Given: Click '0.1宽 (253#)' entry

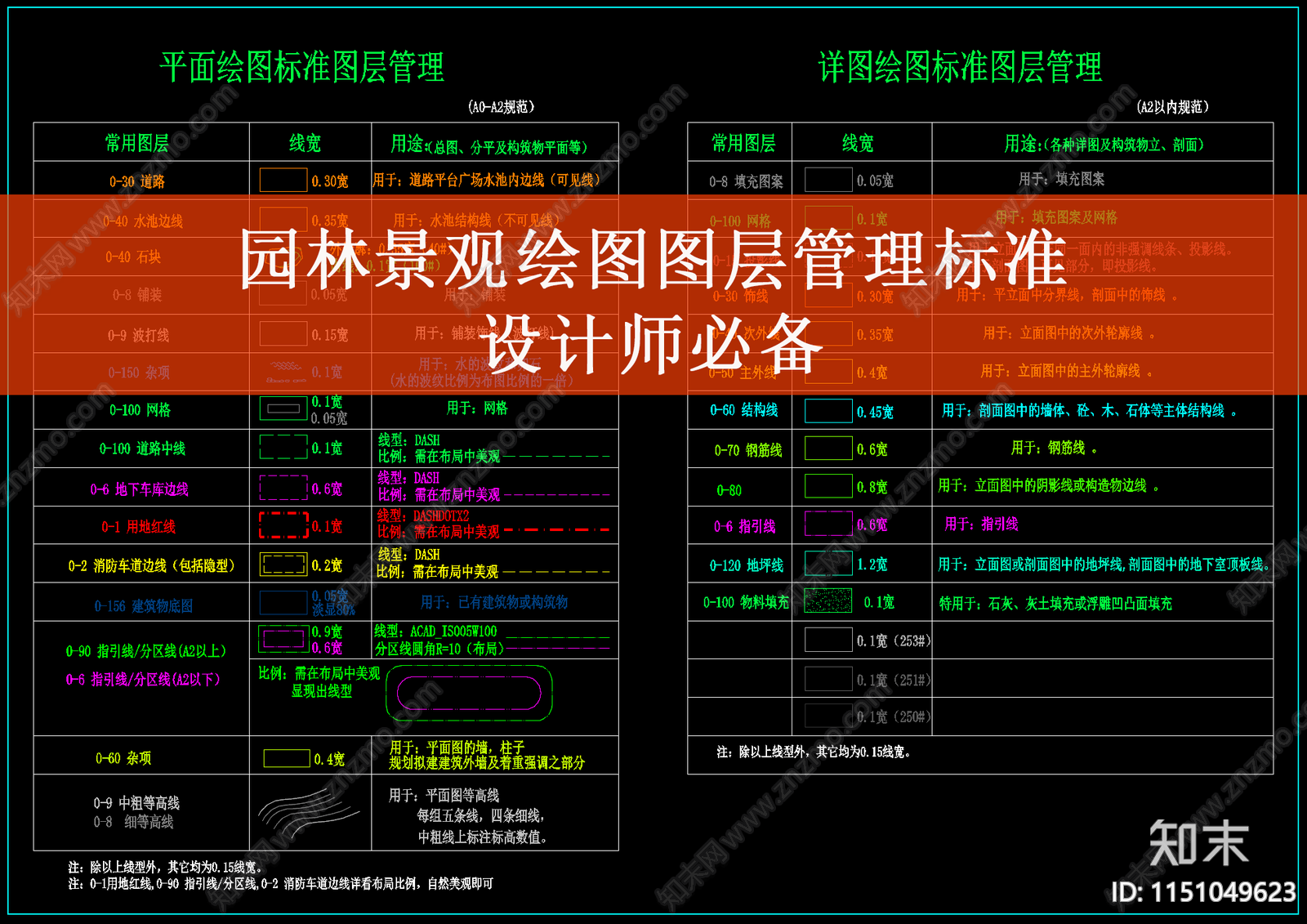Looking at the screenshot, I should (x=894, y=641).
